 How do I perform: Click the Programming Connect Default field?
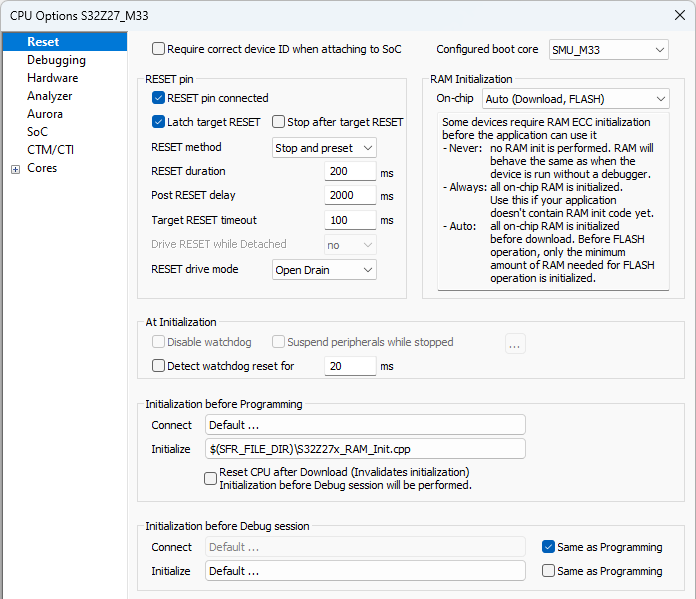pos(364,425)
